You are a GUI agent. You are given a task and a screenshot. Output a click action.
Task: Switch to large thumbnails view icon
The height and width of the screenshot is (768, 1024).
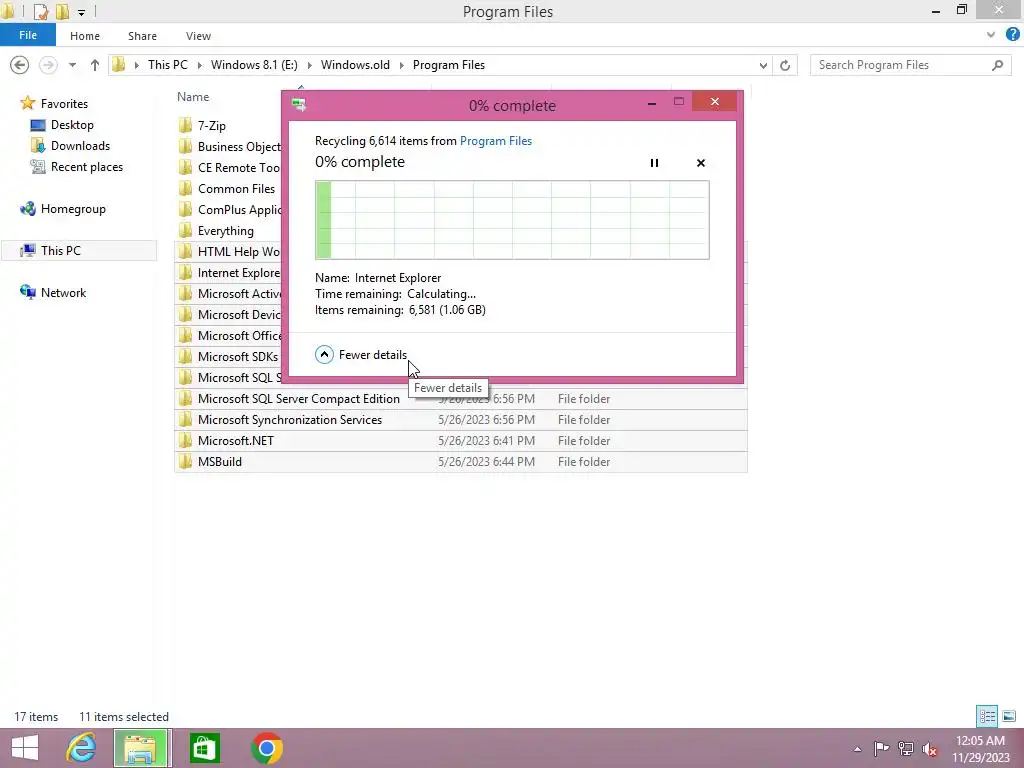pyautogui.click(x=1009, y=716)
